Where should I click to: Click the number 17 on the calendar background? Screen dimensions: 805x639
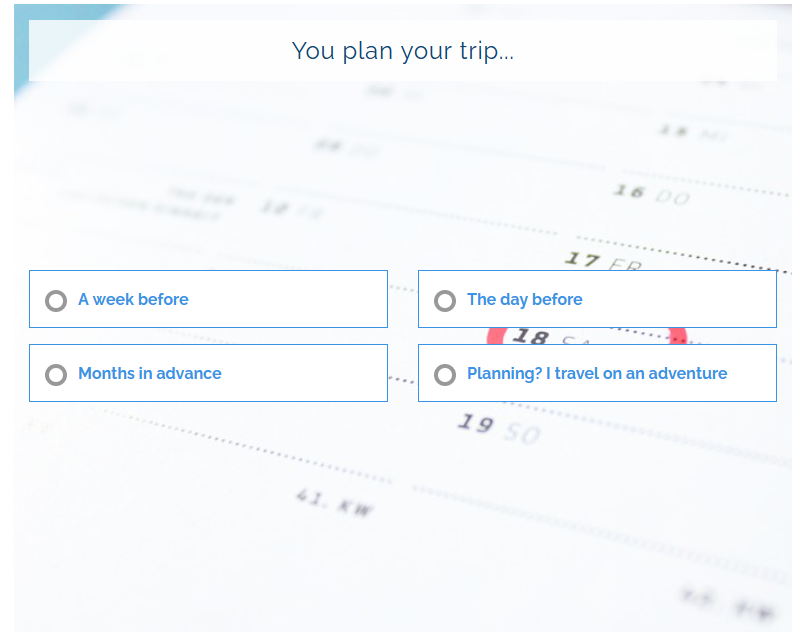coord(582,260)
